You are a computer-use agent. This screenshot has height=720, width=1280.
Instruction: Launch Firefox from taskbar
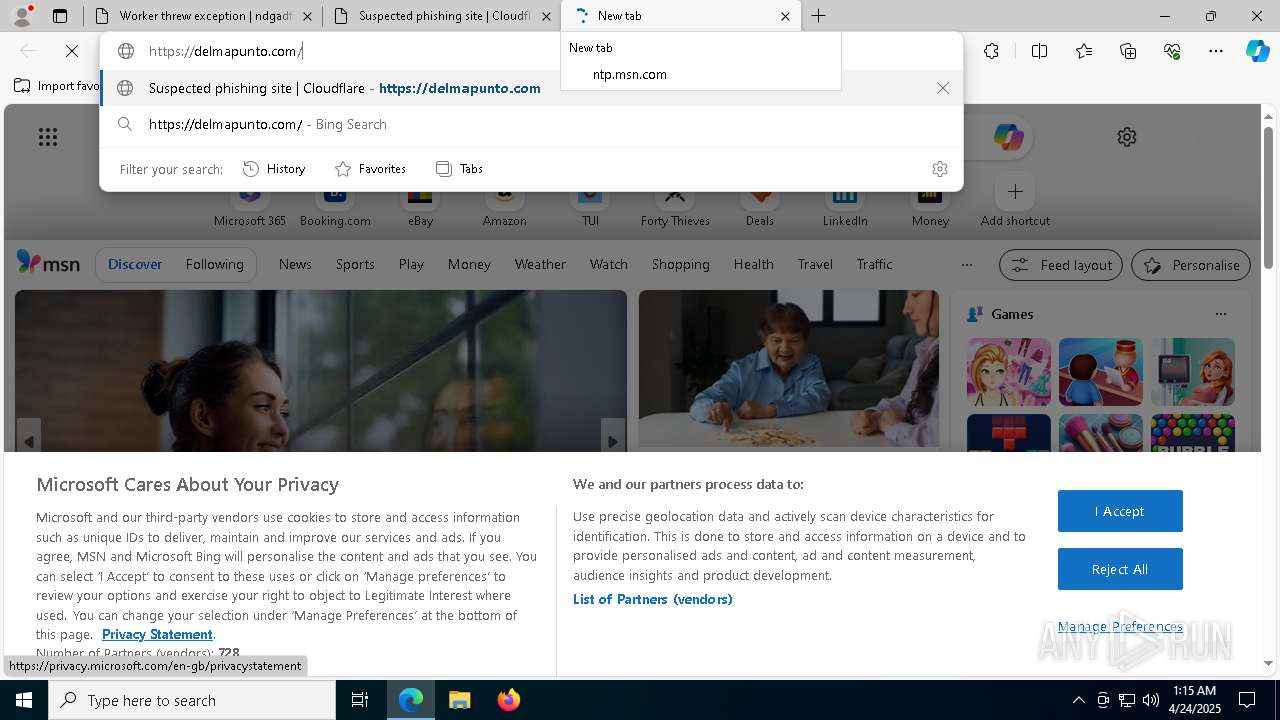(508, 700)
